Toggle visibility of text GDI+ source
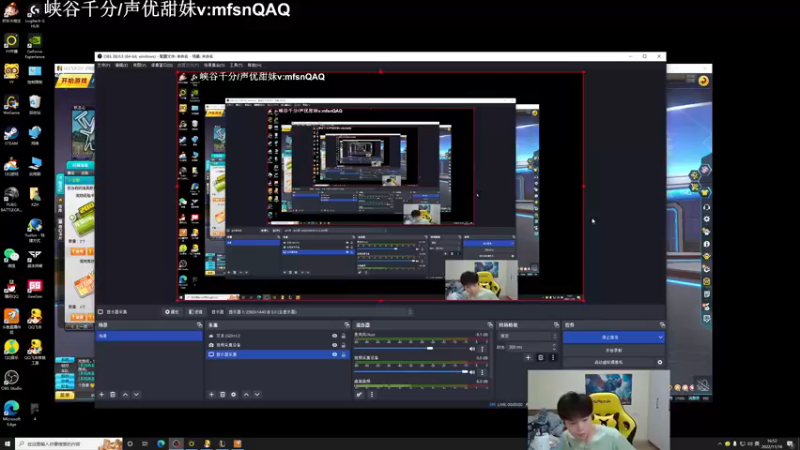The width and height of the screenshot is (800, 450). [x=335, y=336]
